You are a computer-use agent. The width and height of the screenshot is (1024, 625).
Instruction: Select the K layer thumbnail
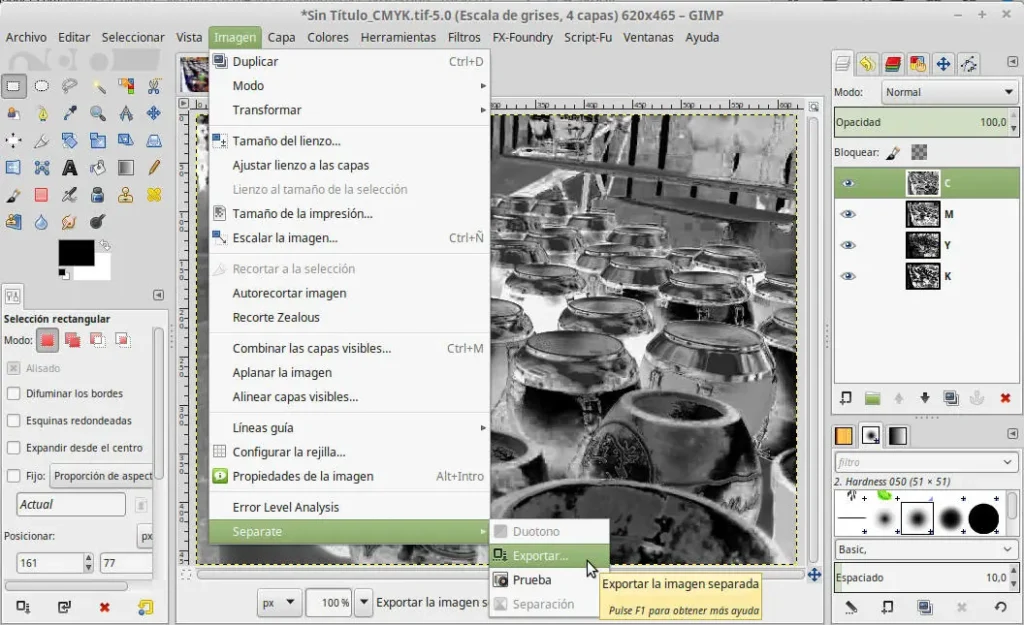pyautogui.click(x=923, y=276)
